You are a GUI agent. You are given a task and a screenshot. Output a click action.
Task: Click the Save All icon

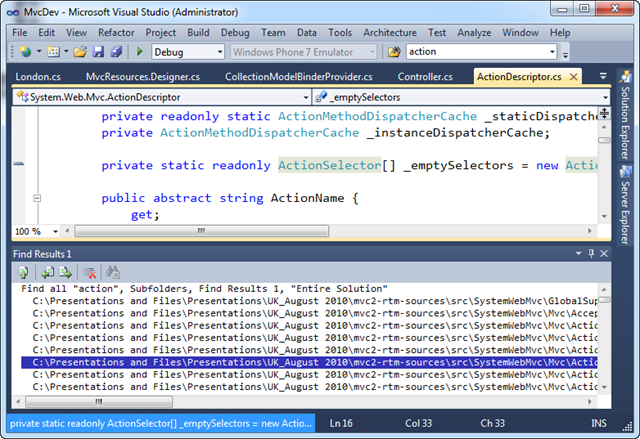116,52
